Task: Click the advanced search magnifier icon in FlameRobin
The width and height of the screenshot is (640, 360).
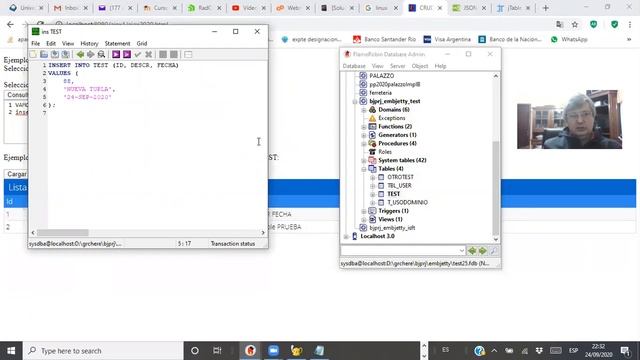Action: tap(493, 251)
